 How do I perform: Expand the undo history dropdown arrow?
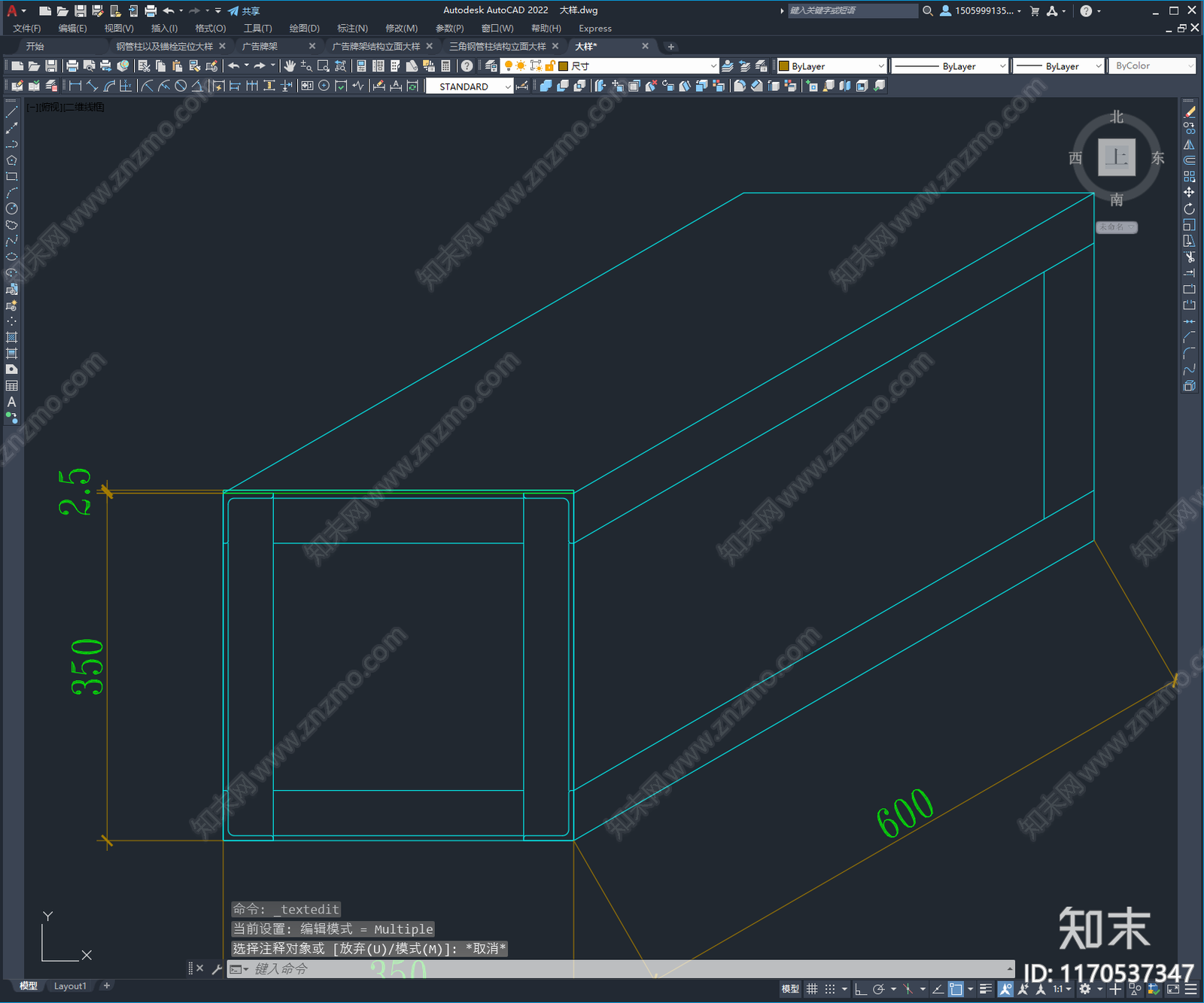click(x=246, y=66)
